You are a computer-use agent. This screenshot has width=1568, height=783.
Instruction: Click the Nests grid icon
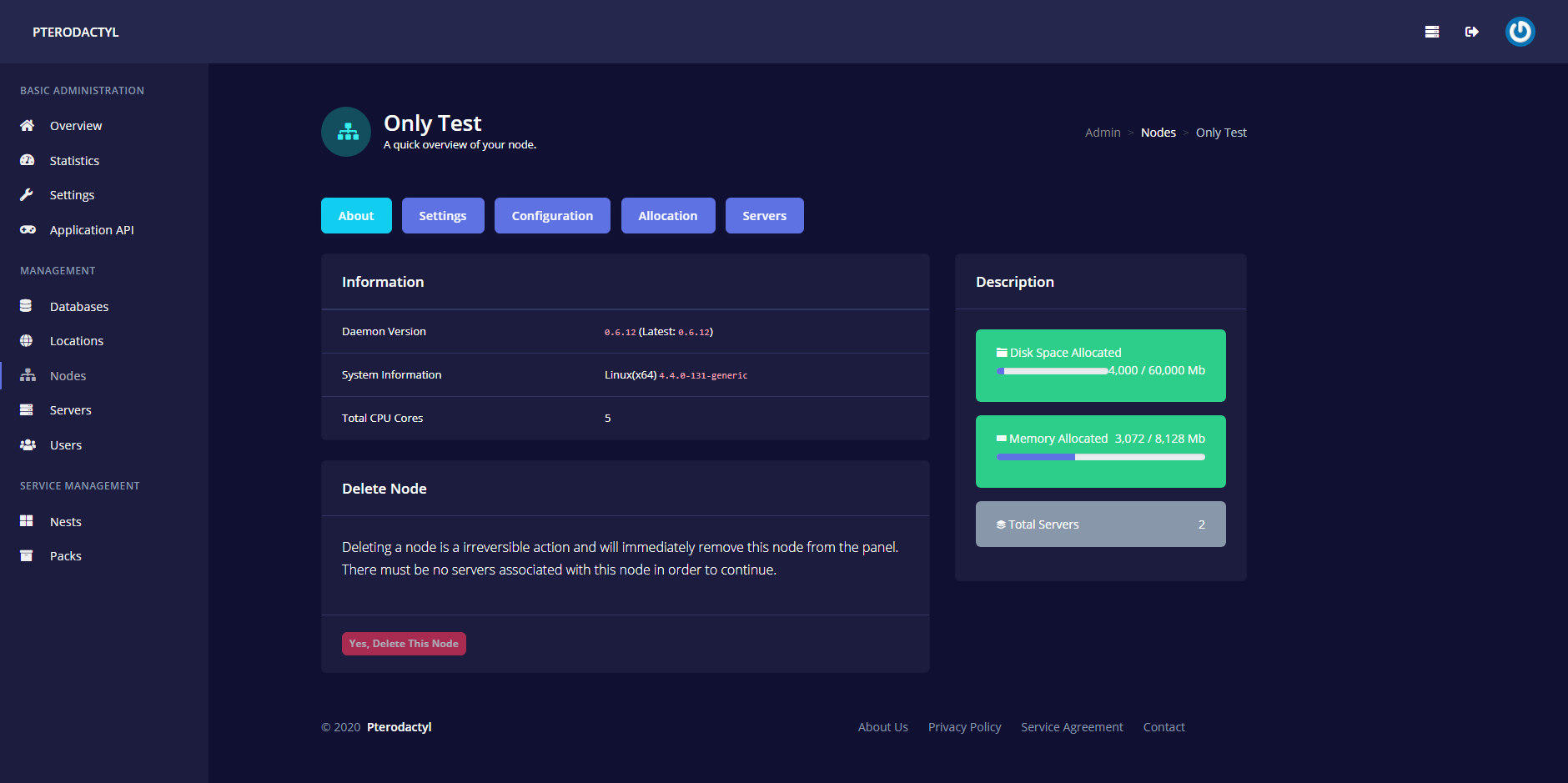[27, 521]
